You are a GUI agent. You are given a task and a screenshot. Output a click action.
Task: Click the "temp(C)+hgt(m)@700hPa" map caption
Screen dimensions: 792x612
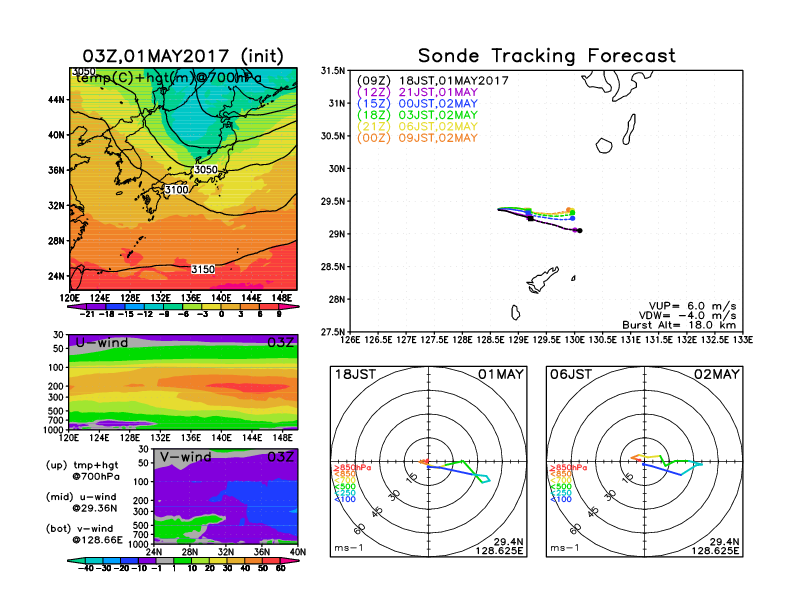coord(169,78)
